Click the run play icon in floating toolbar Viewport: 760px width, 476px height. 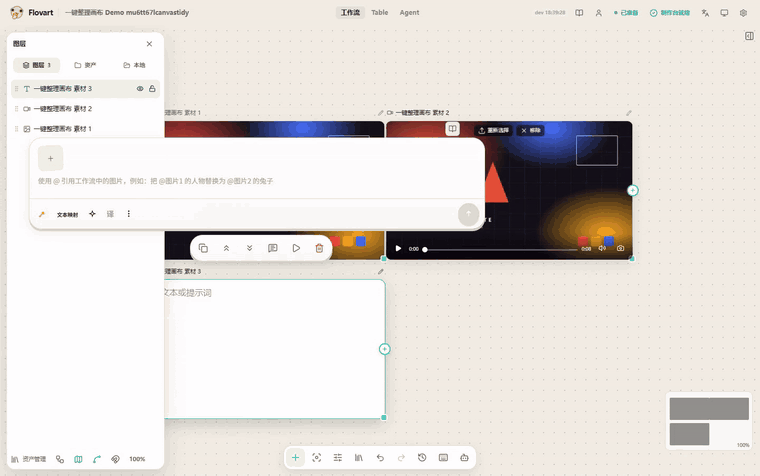(x=296, y=248)
